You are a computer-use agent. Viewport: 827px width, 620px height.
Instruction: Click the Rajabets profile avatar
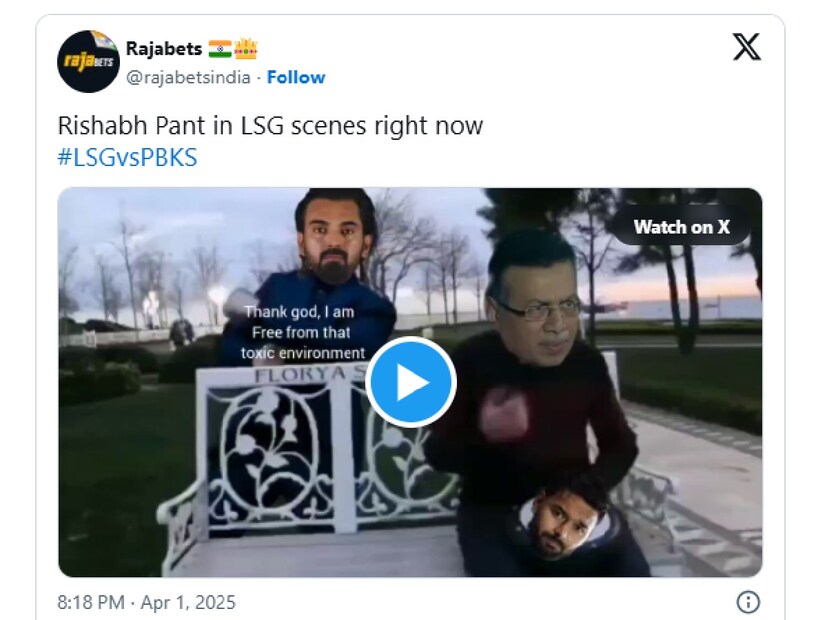(x=87, y=62)
